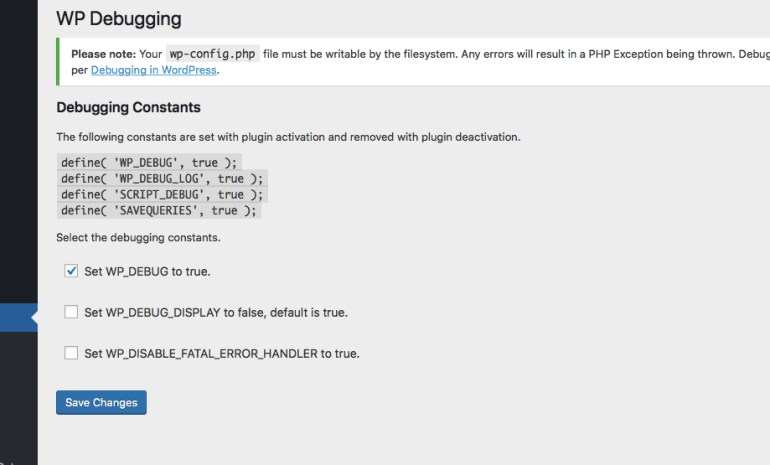The height and width of the screenshot is (465, 770).
Task: Click the WP Debugging page heading
Action: tap(119, 19)
